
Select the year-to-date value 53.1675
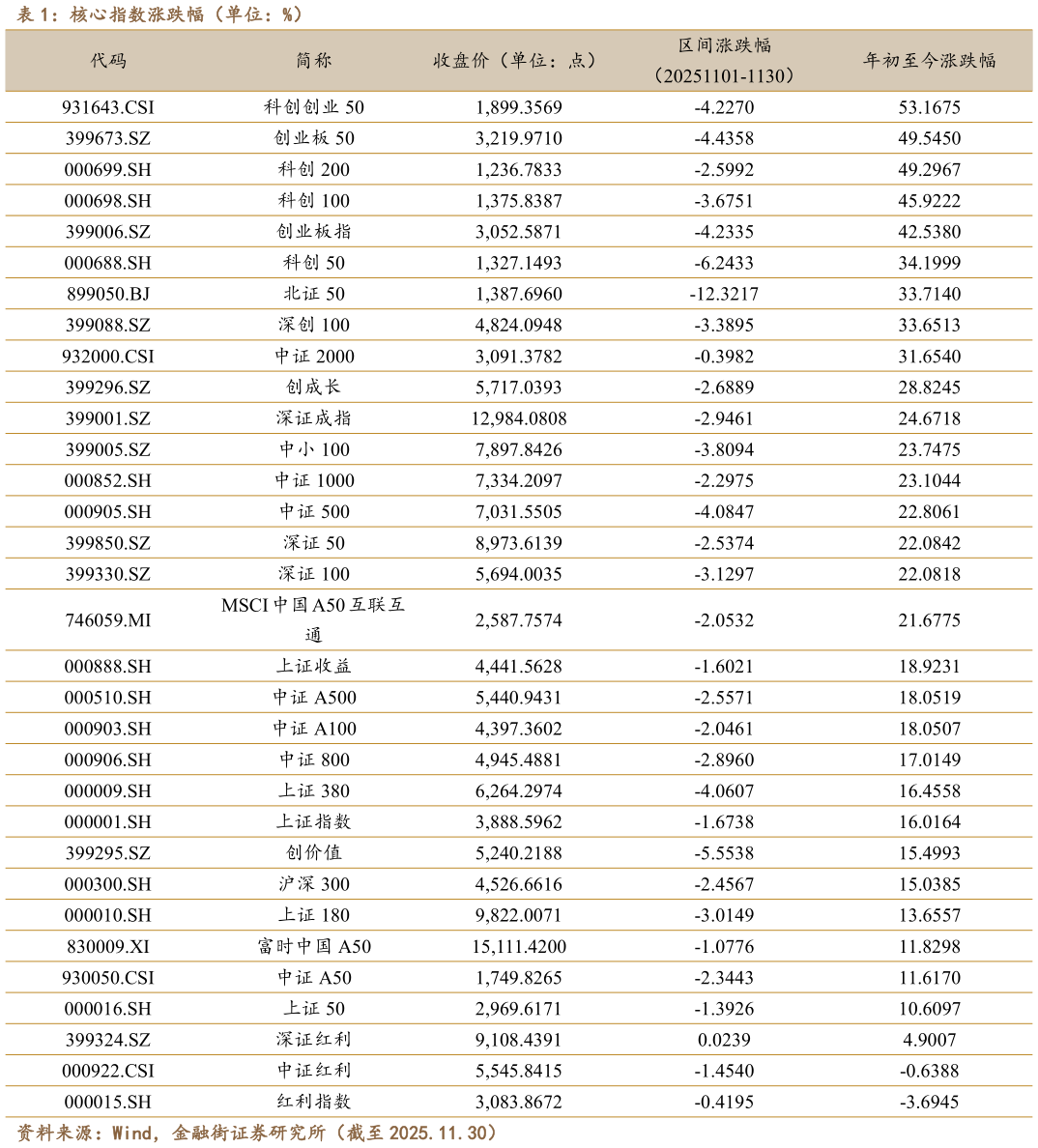930,107
